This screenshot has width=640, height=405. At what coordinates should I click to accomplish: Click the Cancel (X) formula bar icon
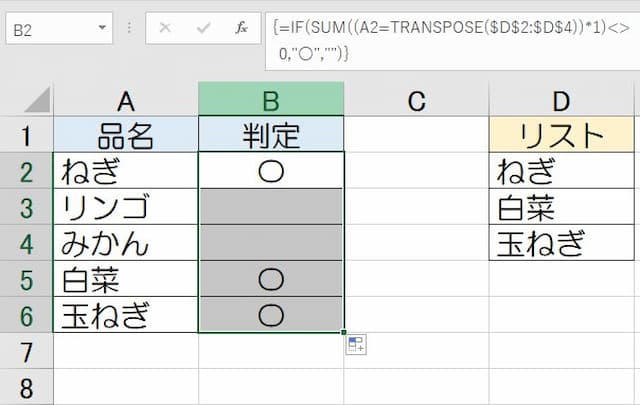tap(165, 29)
